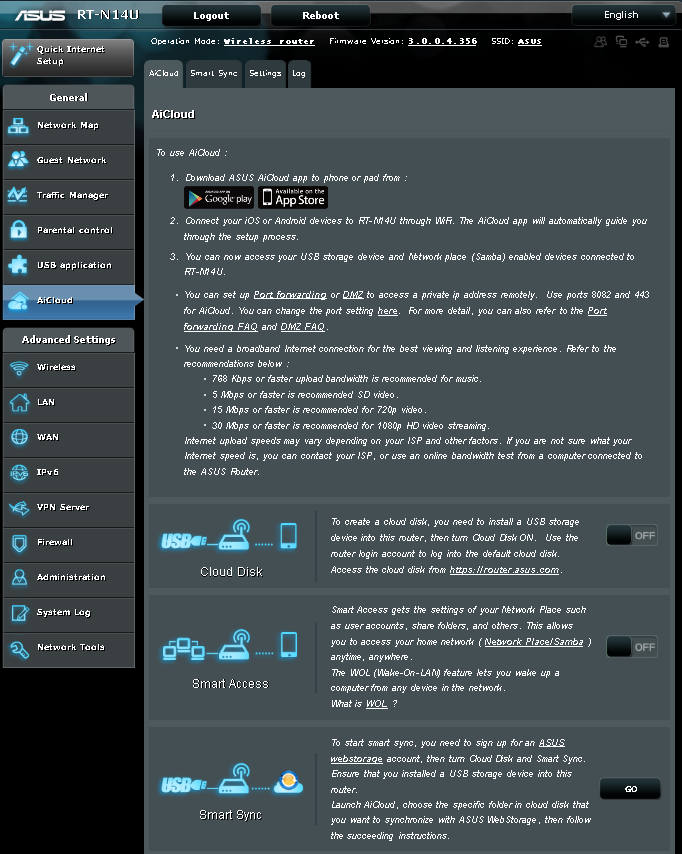Click the GO button for Smart Sync

[630, 789]
